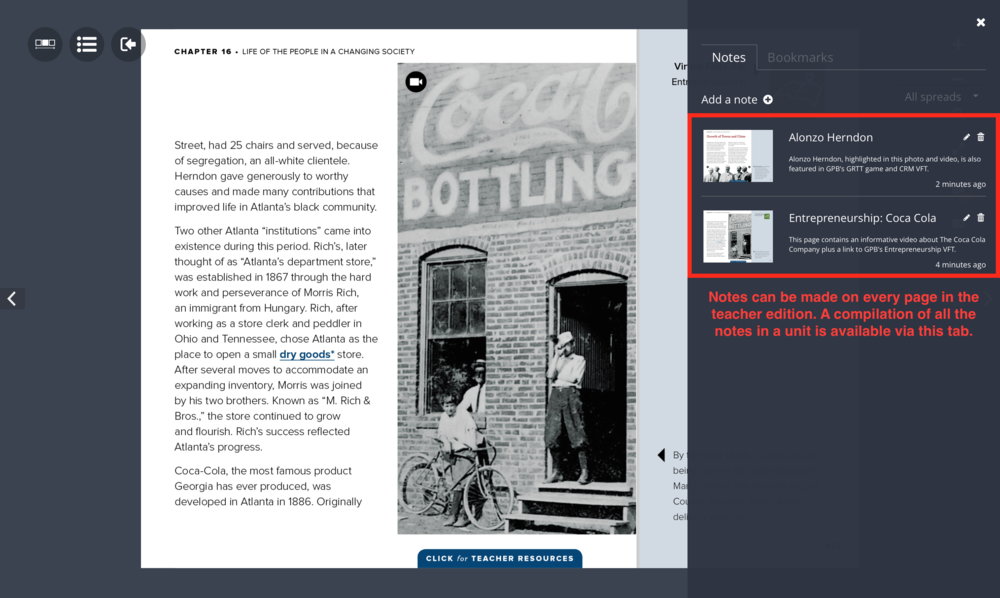Select the Alonzo Herndon note title
The height and width of the screenshot is (598, 1000).
830,137
